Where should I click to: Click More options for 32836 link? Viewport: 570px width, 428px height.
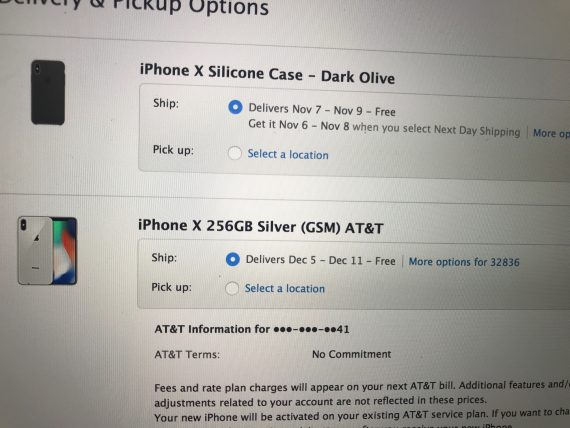click(464, 262)
